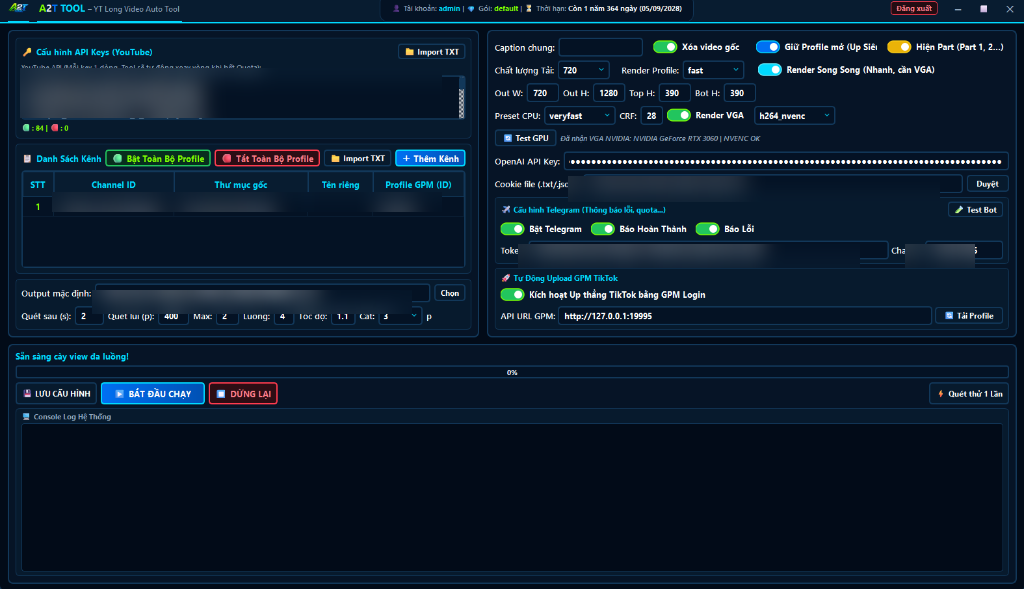The height and width of the screenshot is (589, 1024).
Task: Open the h264_nvenc encoder dropdown
Action: (794, 116)
